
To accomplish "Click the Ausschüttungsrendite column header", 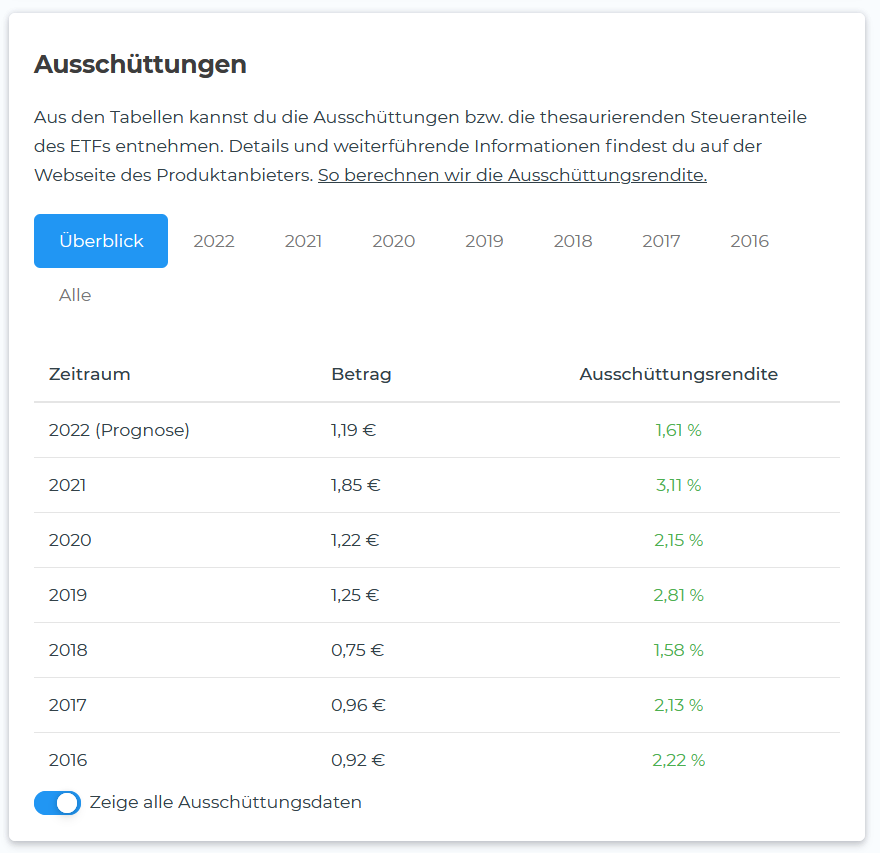I will pos(678,375).
